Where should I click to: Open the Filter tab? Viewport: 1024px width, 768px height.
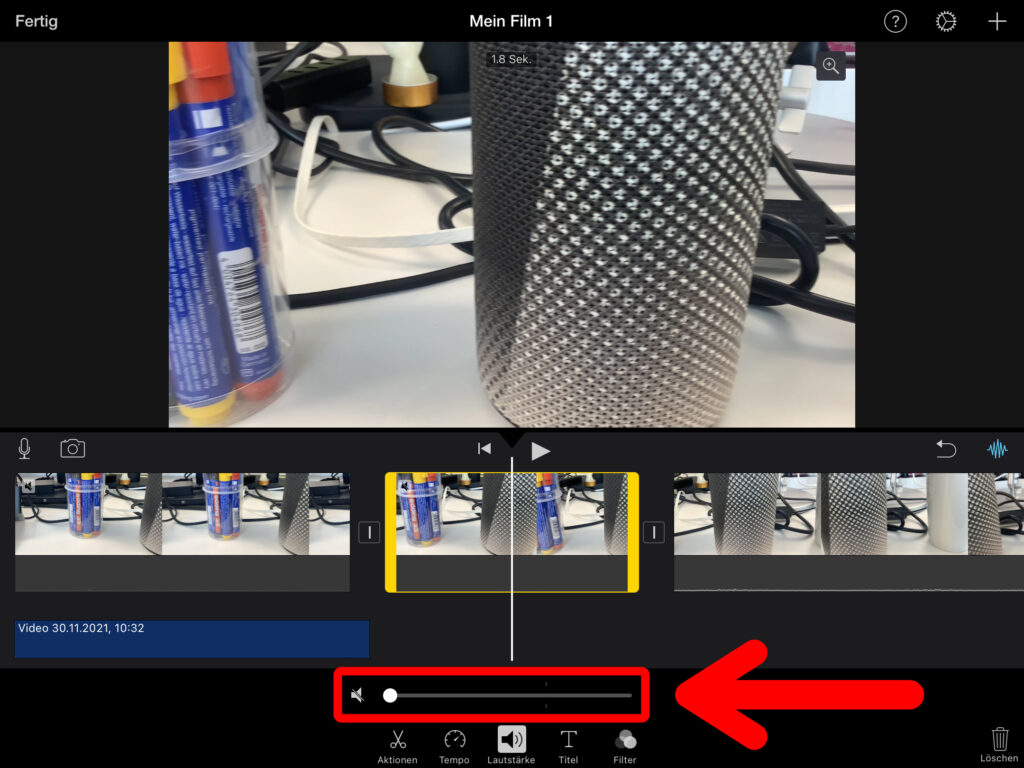[x=625, y=745]
